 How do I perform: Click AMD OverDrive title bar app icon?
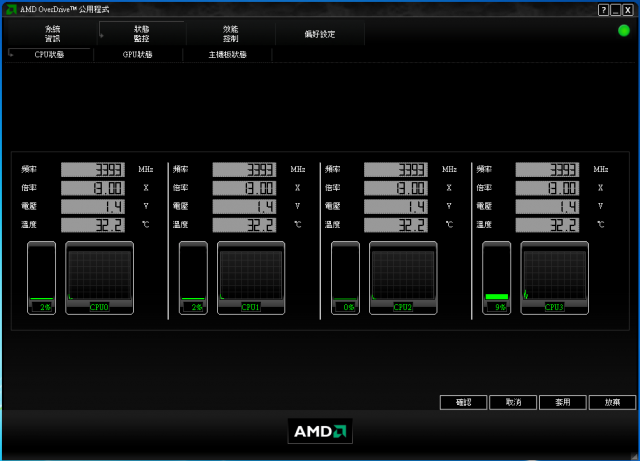click(11, 9)
